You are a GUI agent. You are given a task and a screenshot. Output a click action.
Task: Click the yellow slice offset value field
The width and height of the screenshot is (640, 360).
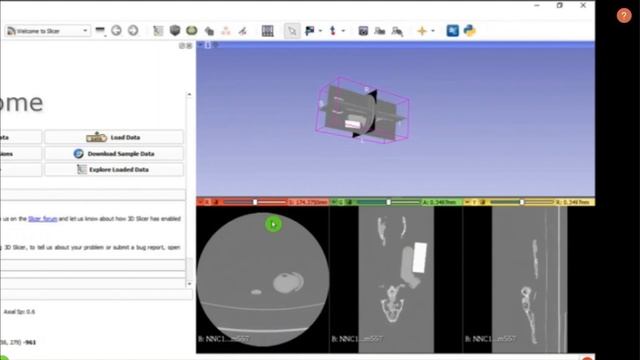click(574, 202)
